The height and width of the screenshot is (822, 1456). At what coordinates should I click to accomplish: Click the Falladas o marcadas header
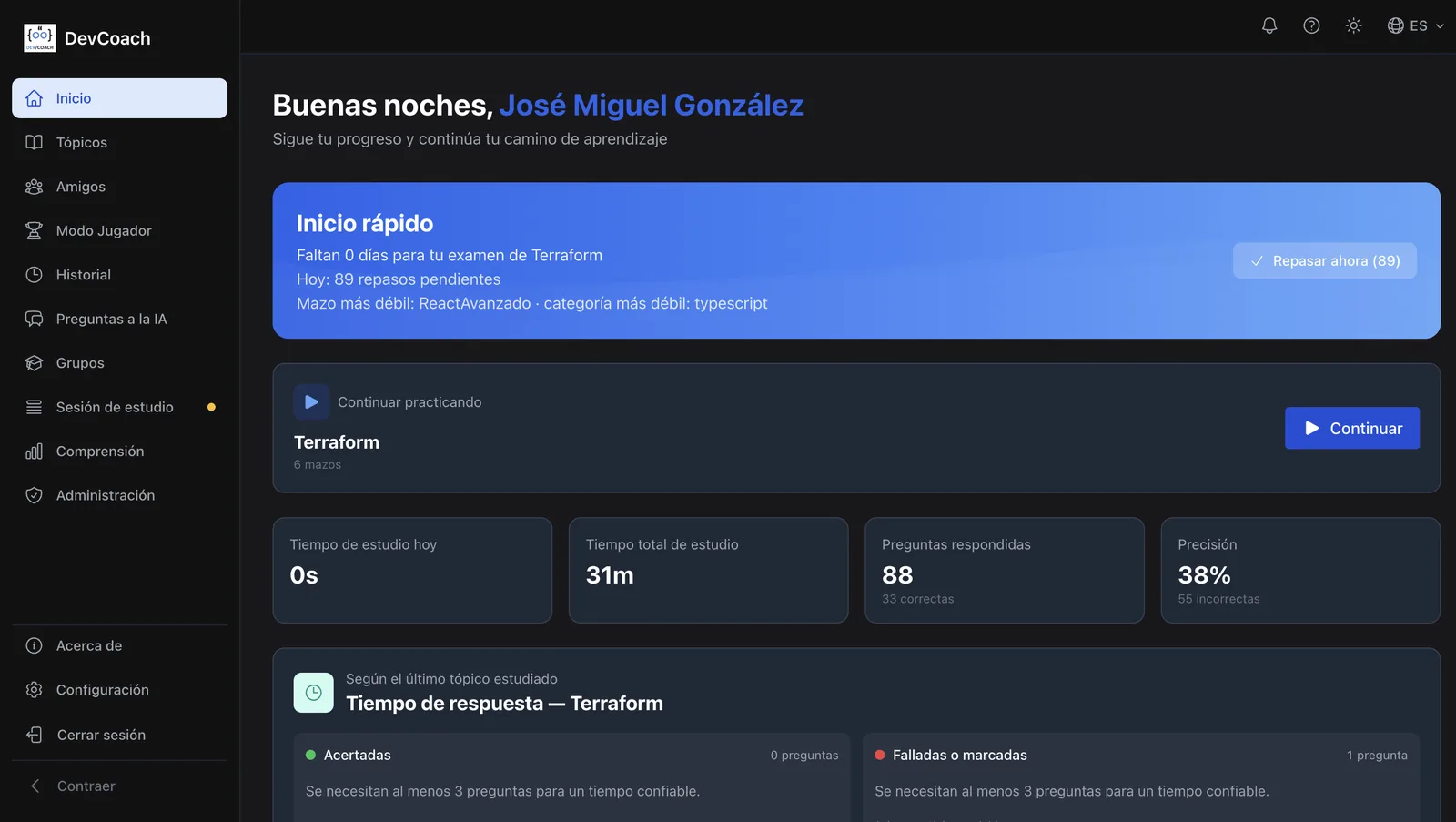point(960,755)
